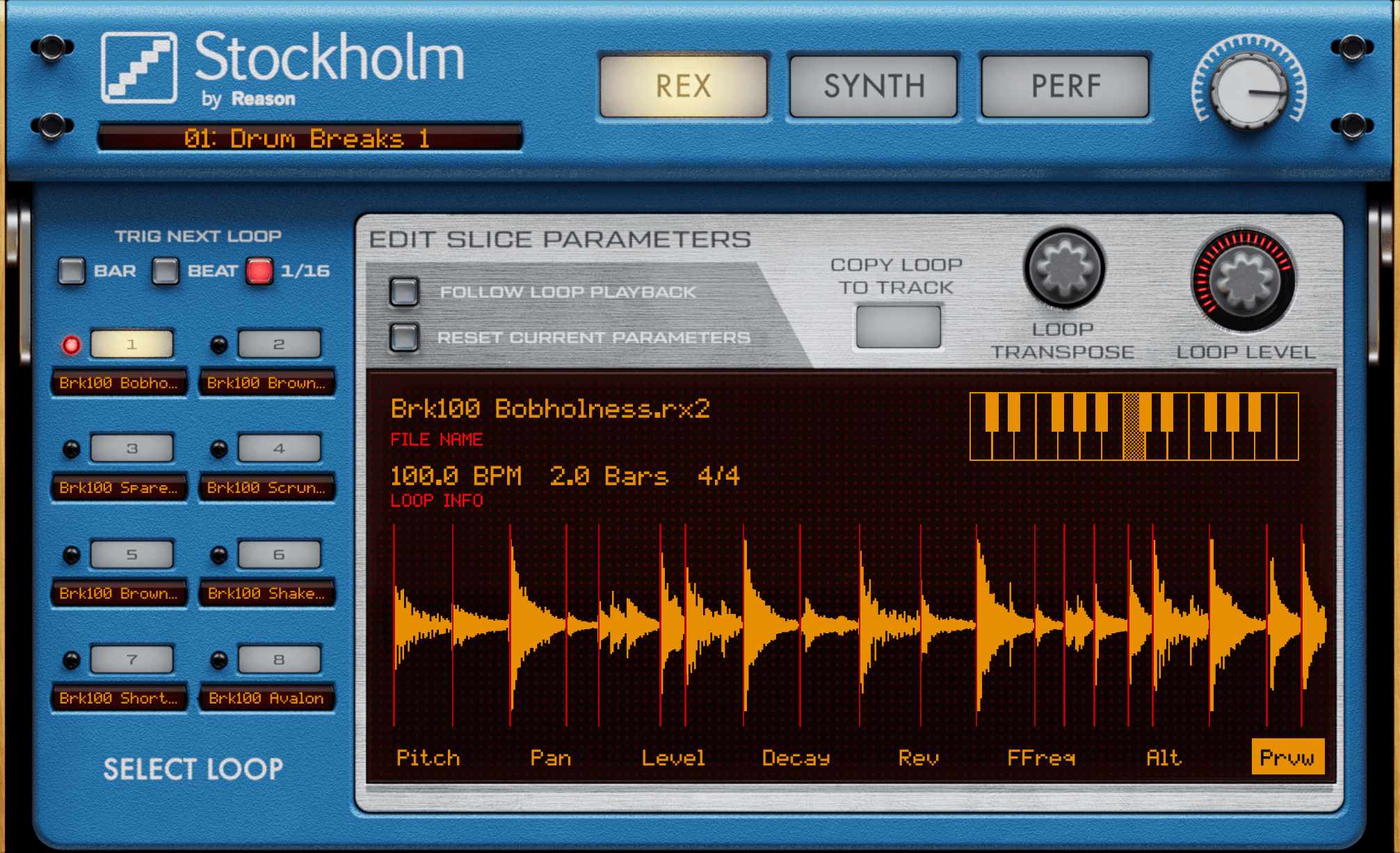The image size is (1400, 853).
Task: Click the mini keyboard display
Action: click(x=1134, y=426)
